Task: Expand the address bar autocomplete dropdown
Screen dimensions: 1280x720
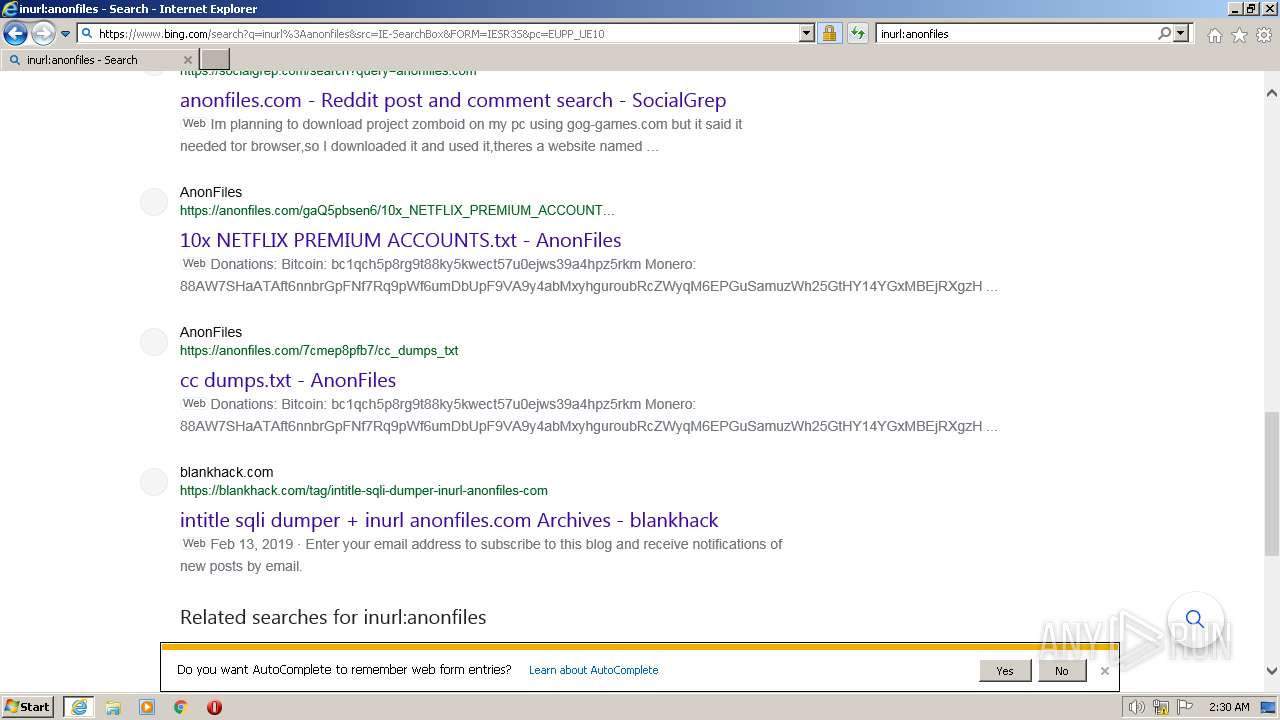Action: tap(806, 33)
